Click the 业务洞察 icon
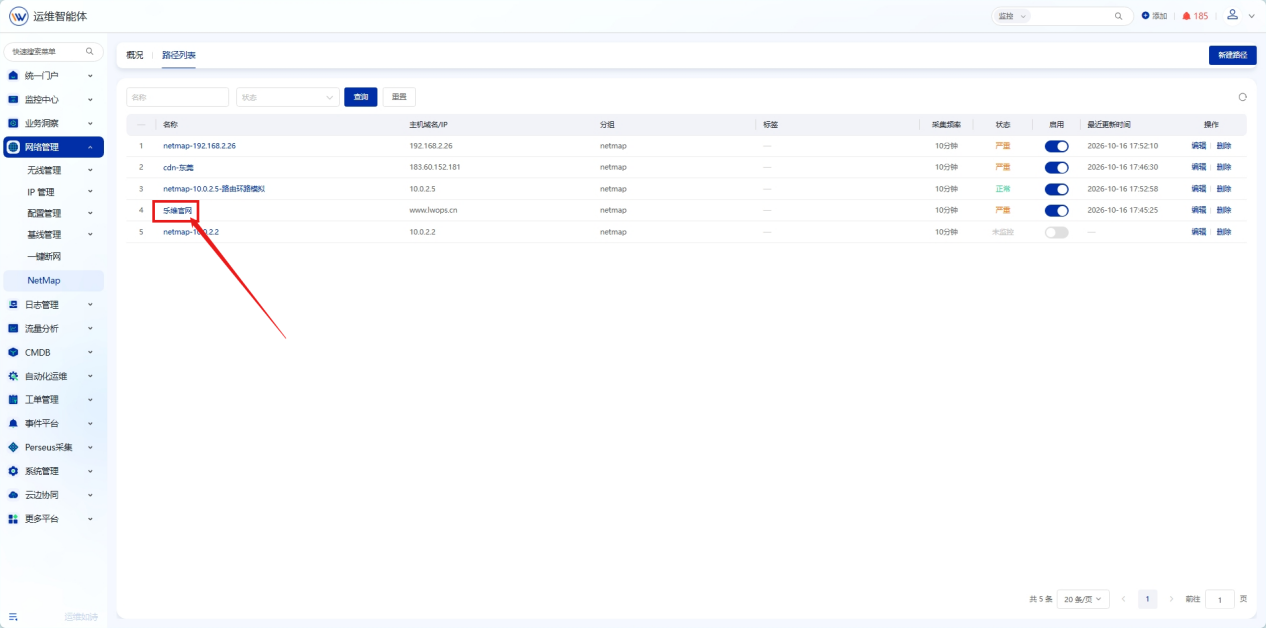1266x628 pixels. tap(13, 123)
